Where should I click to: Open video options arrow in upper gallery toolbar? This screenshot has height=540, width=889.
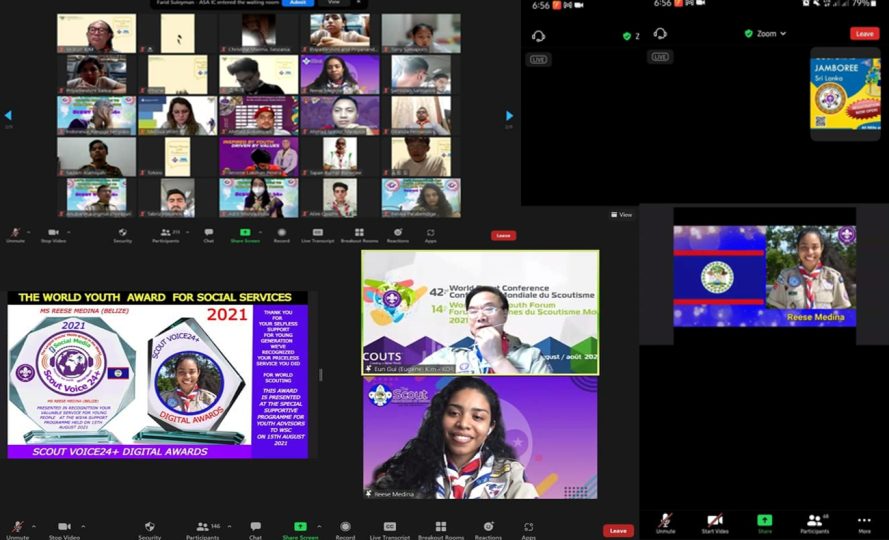pyautogui.click(x=69, y=232)
